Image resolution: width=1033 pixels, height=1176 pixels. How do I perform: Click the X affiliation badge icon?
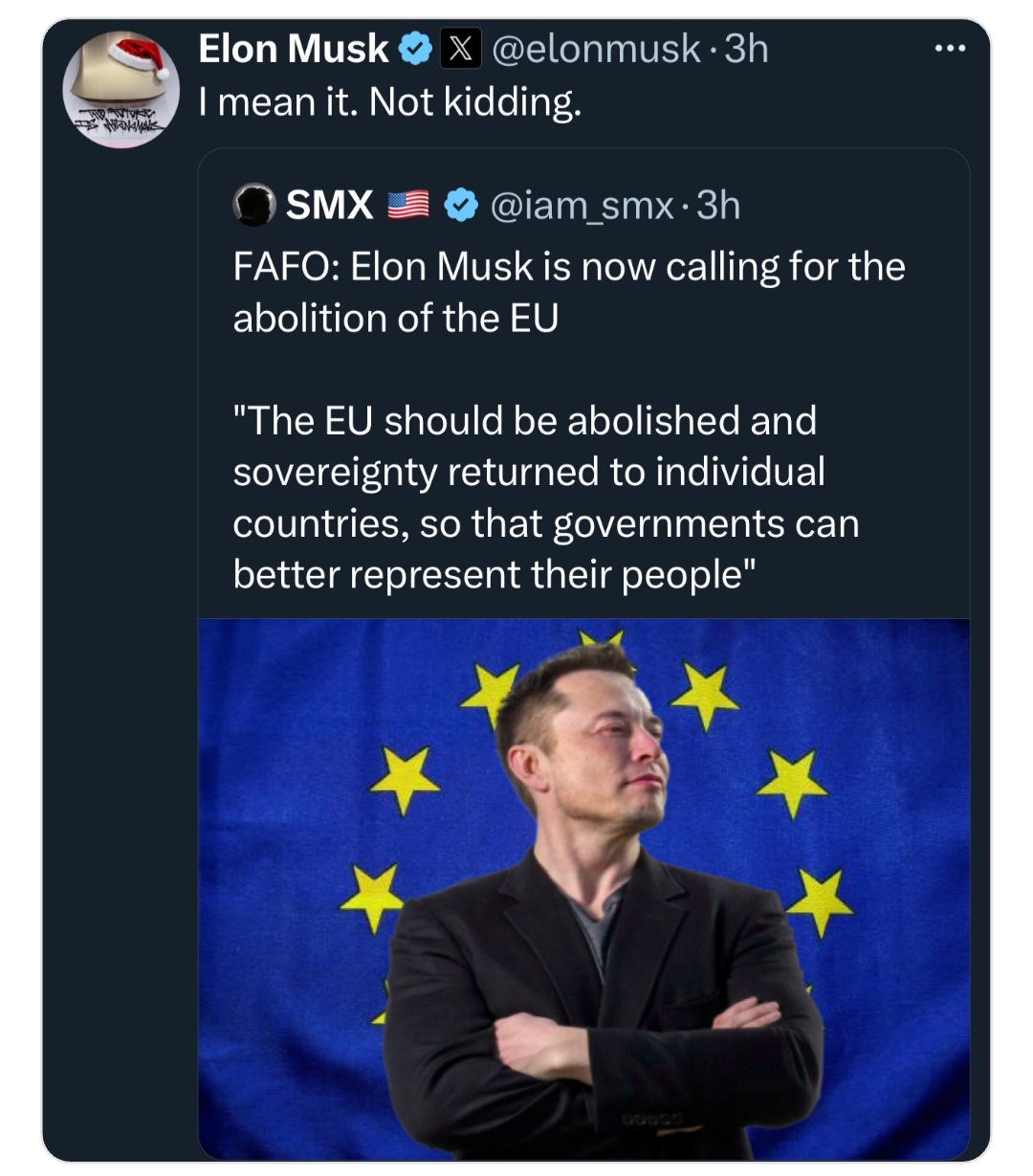(x=460, y=49)
